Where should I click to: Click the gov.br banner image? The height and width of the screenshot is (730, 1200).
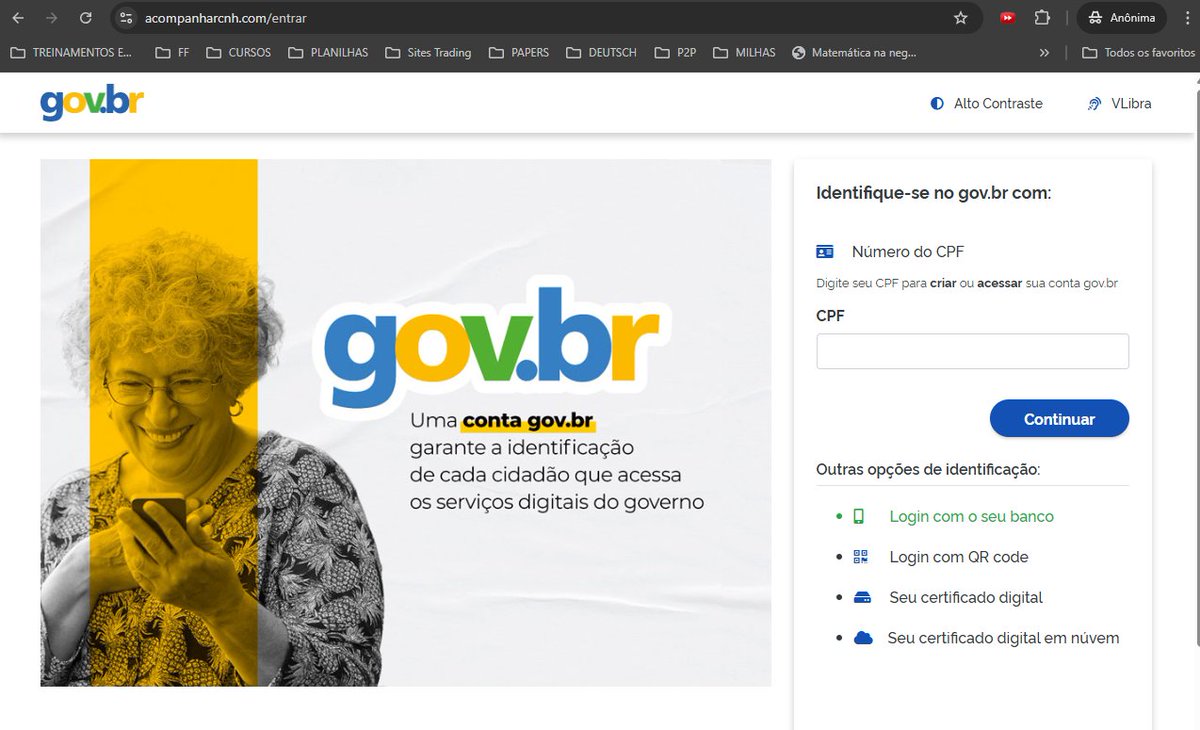point(405,423)
